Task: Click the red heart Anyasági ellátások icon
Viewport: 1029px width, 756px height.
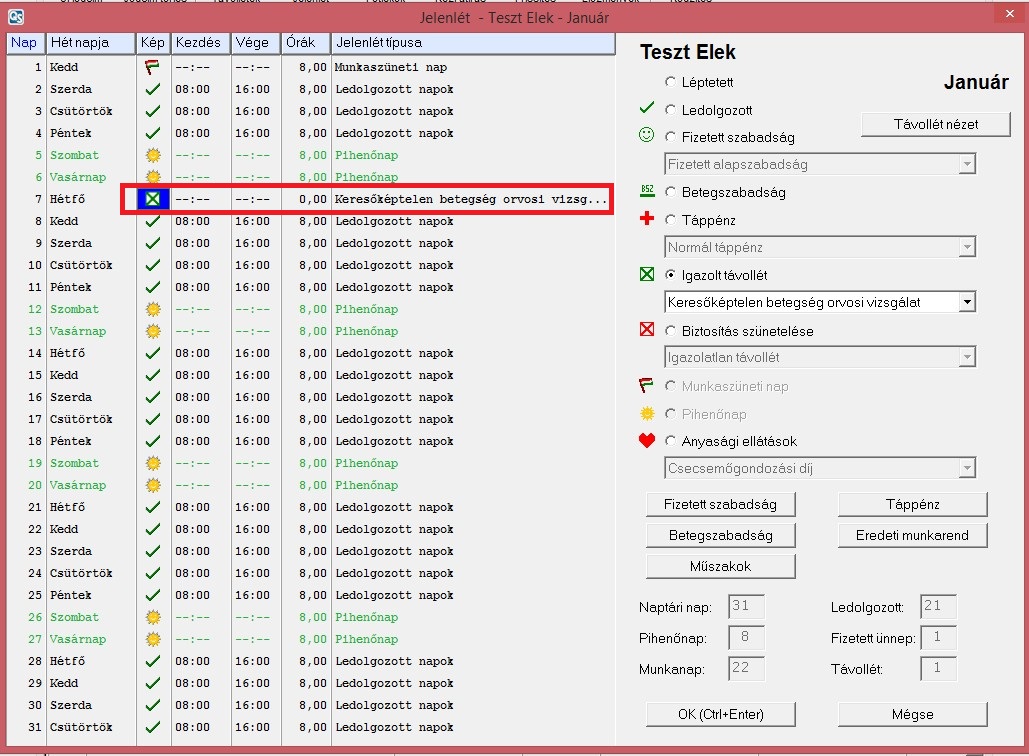Action: 647,441
